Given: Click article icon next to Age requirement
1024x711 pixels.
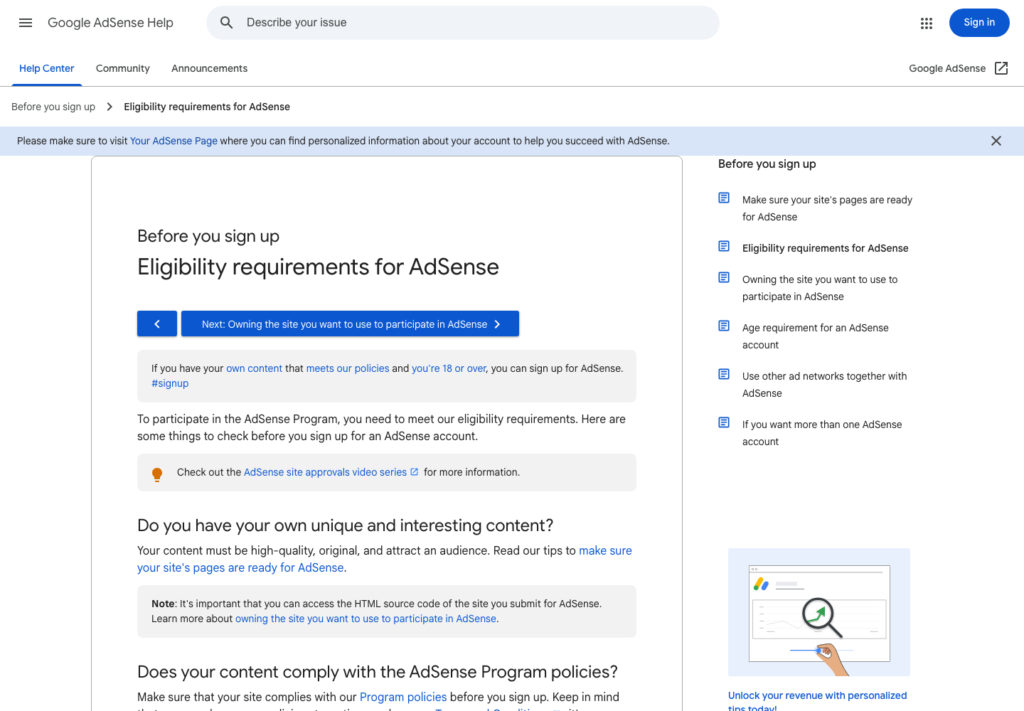Looking at the screenshot, I should pos(724,326).
